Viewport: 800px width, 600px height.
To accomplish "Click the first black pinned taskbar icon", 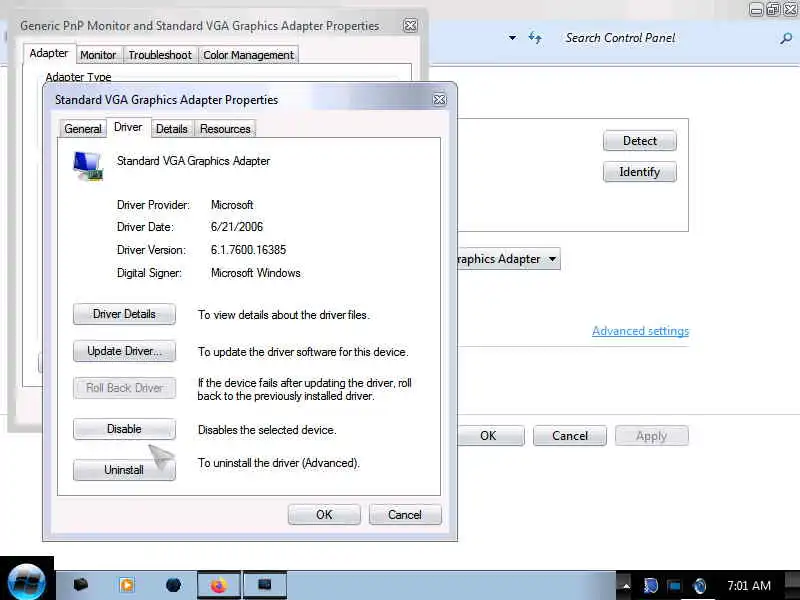I will 80,584.
